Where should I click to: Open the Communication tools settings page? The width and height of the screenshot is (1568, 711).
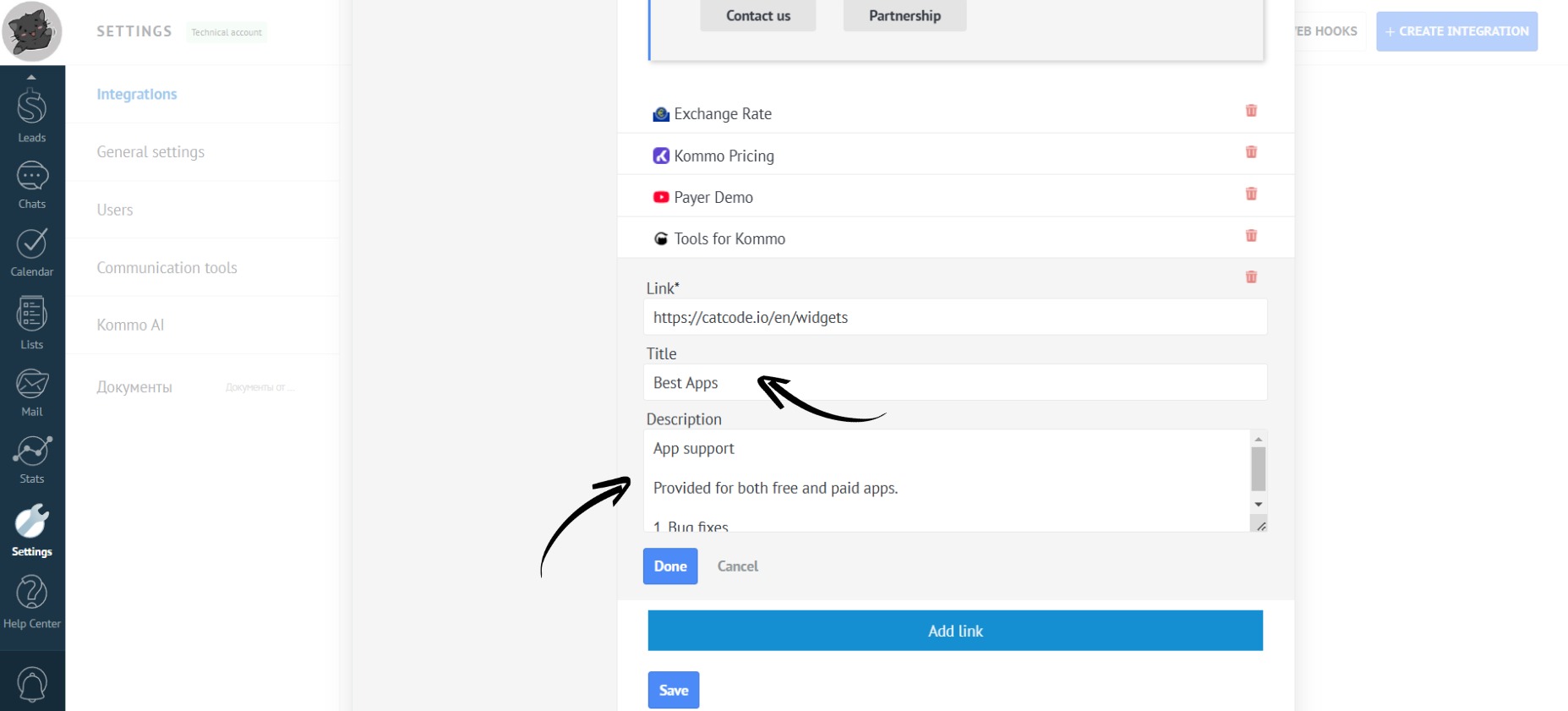point(167,268)
